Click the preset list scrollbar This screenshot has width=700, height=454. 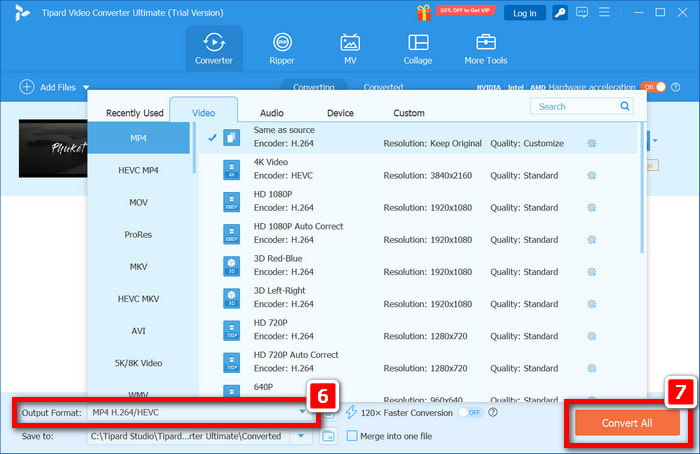point(642,188)
